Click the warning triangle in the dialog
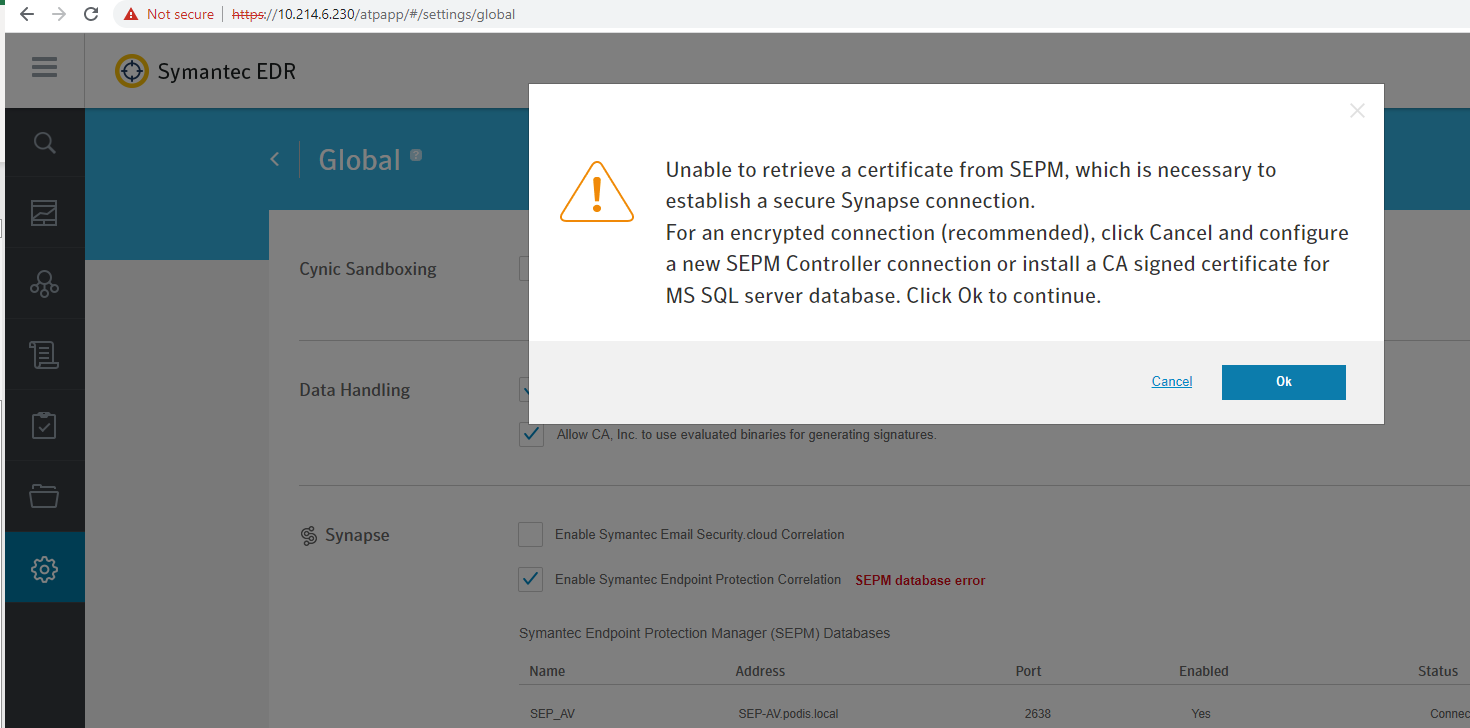 (x=597, y=192)
